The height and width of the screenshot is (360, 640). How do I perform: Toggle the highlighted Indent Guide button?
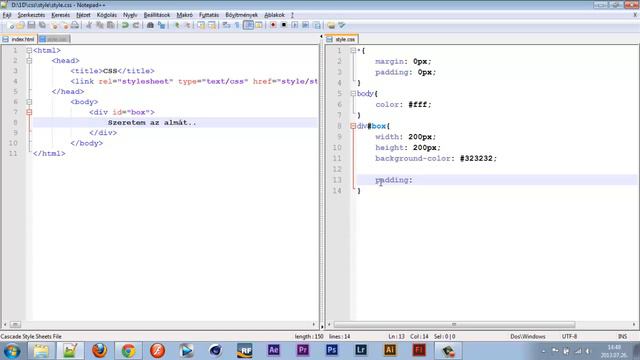pos(248,25)
